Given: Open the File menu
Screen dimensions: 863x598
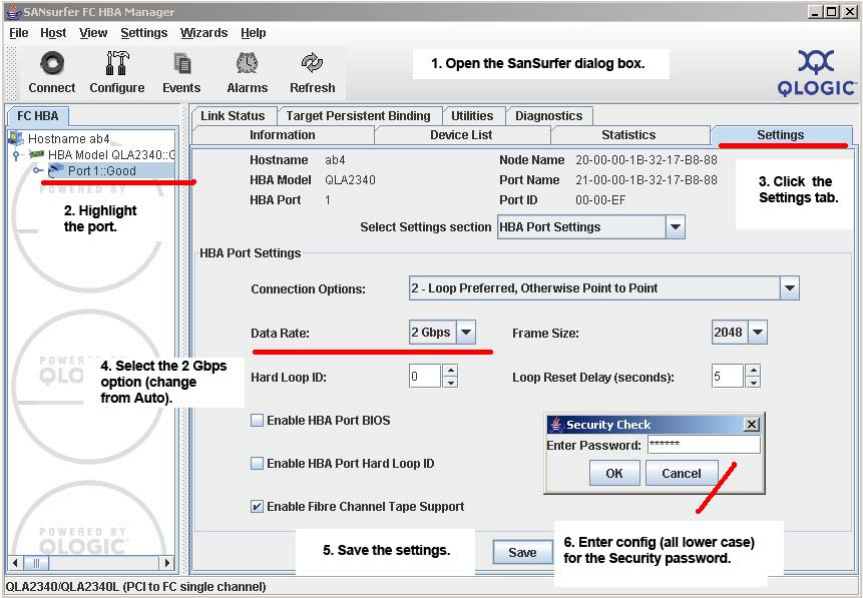Looking at the screenshot, I should pyautogui.click(x=19, y=33).
